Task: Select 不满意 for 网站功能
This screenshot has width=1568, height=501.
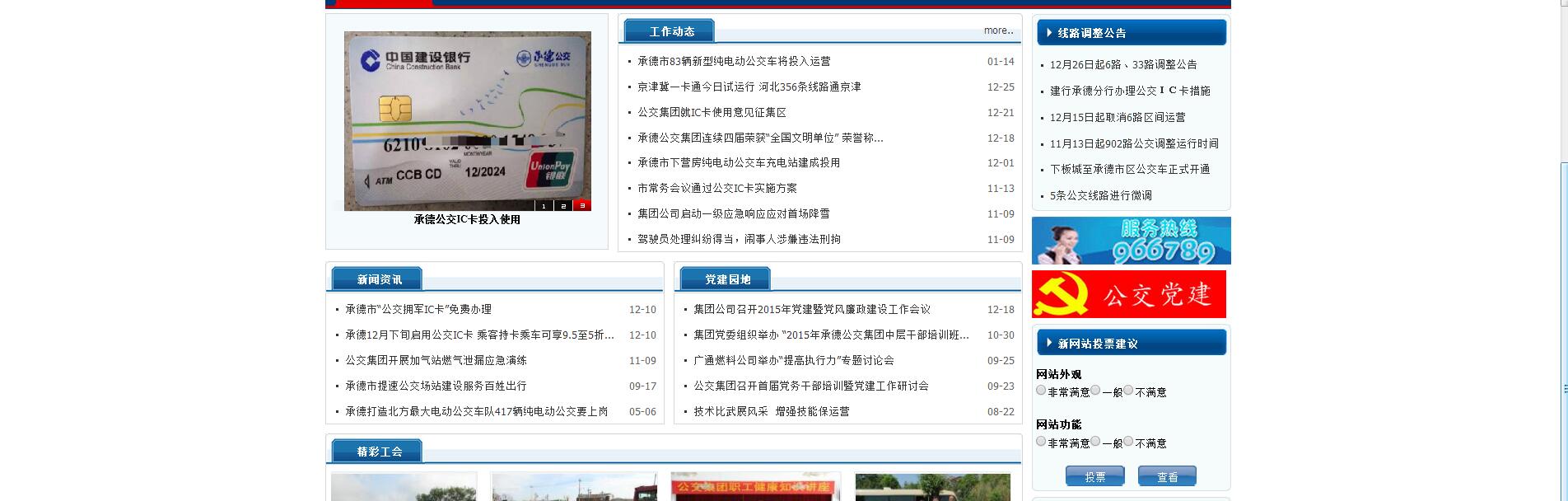Action: coord(1128,442)
